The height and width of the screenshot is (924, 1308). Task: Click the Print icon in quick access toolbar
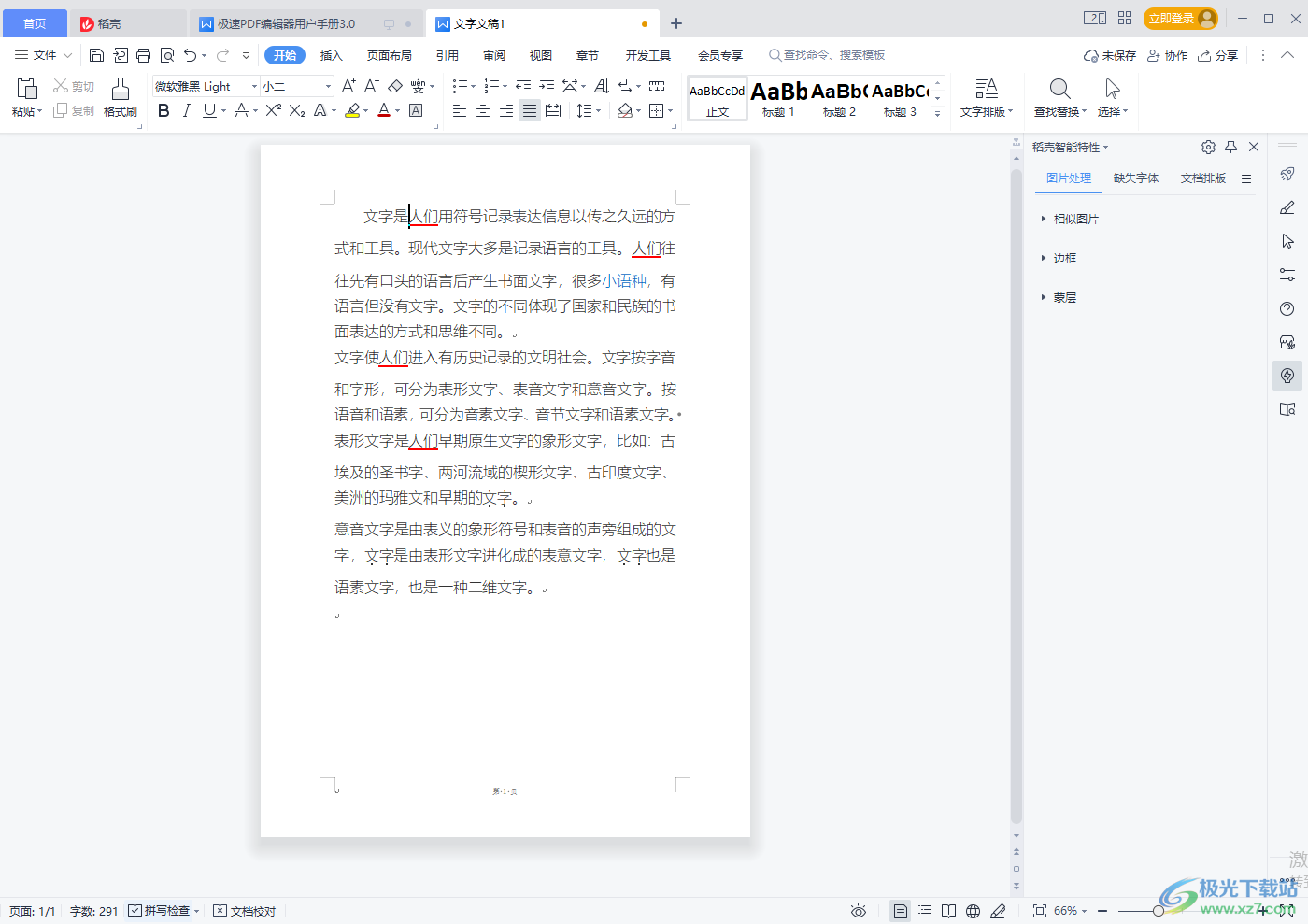click(x=143, y=55)
